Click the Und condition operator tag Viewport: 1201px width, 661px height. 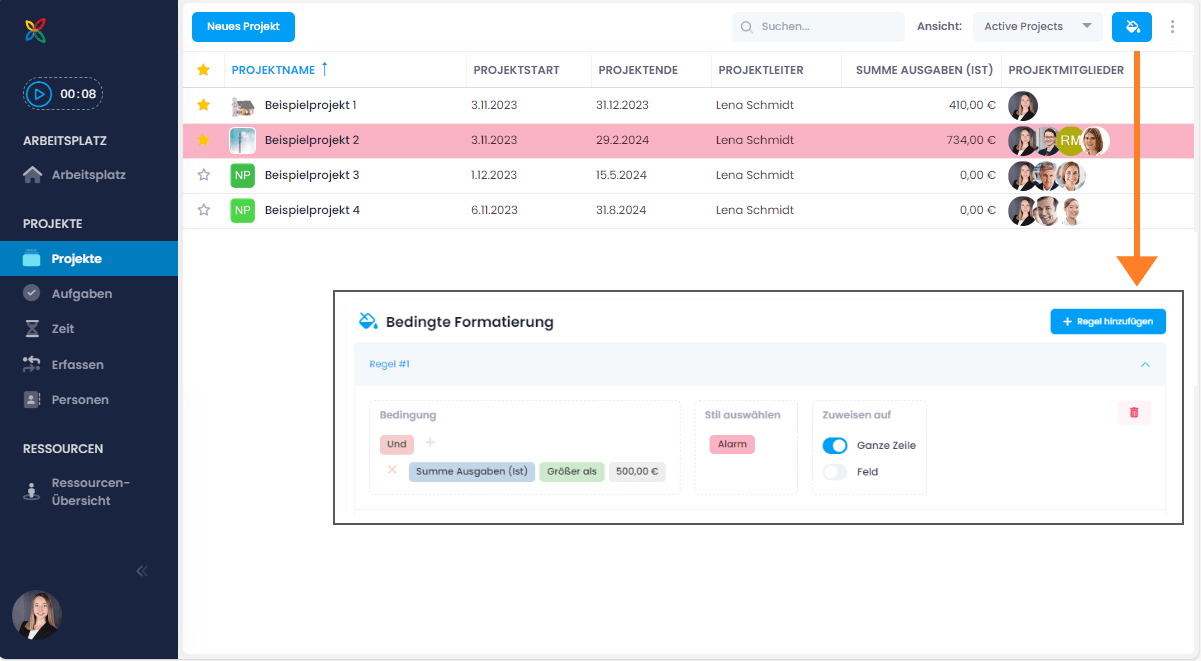point(397,444)
